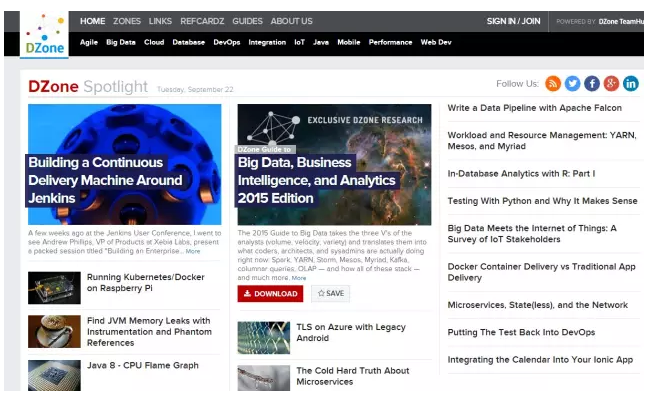The height and width of the screenshot is (395, 648).
Task: Open the RSS feed icon
Action: point(553,83)
